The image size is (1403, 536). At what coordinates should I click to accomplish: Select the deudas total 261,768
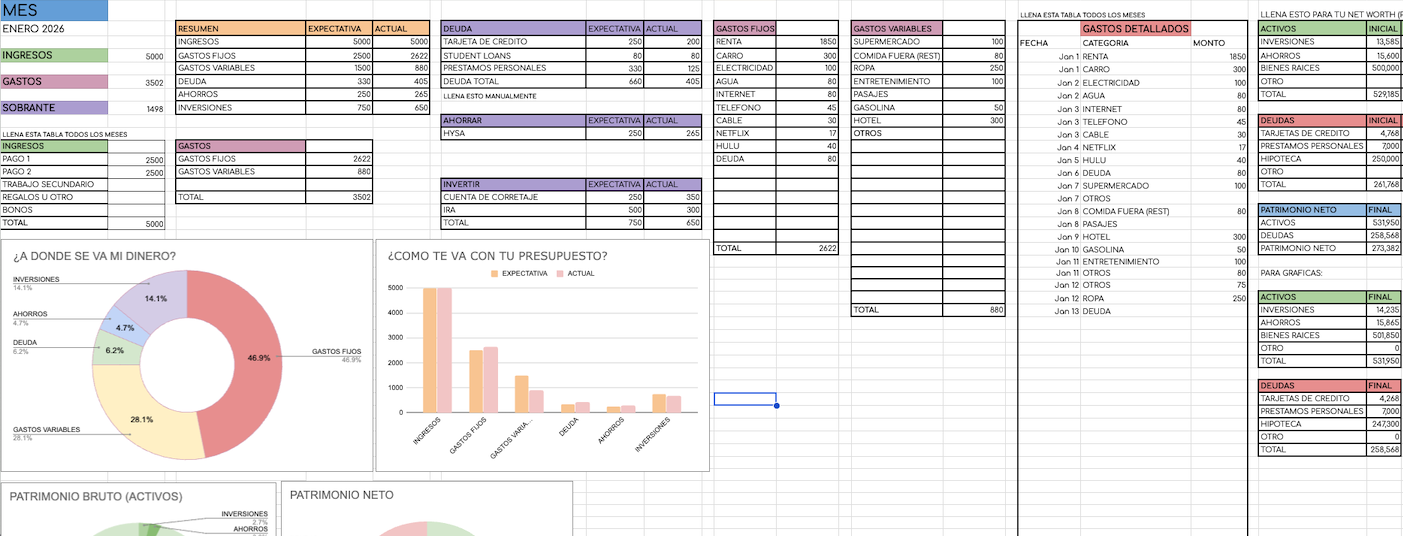tap(1384, 184)
